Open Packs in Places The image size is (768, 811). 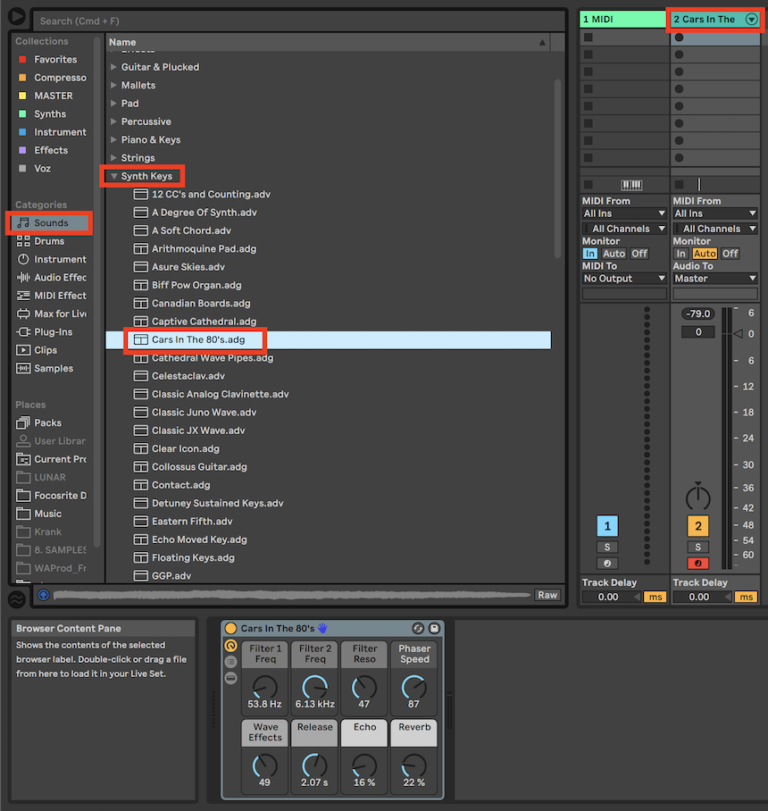pyautogui.click(x=39, y=423)
